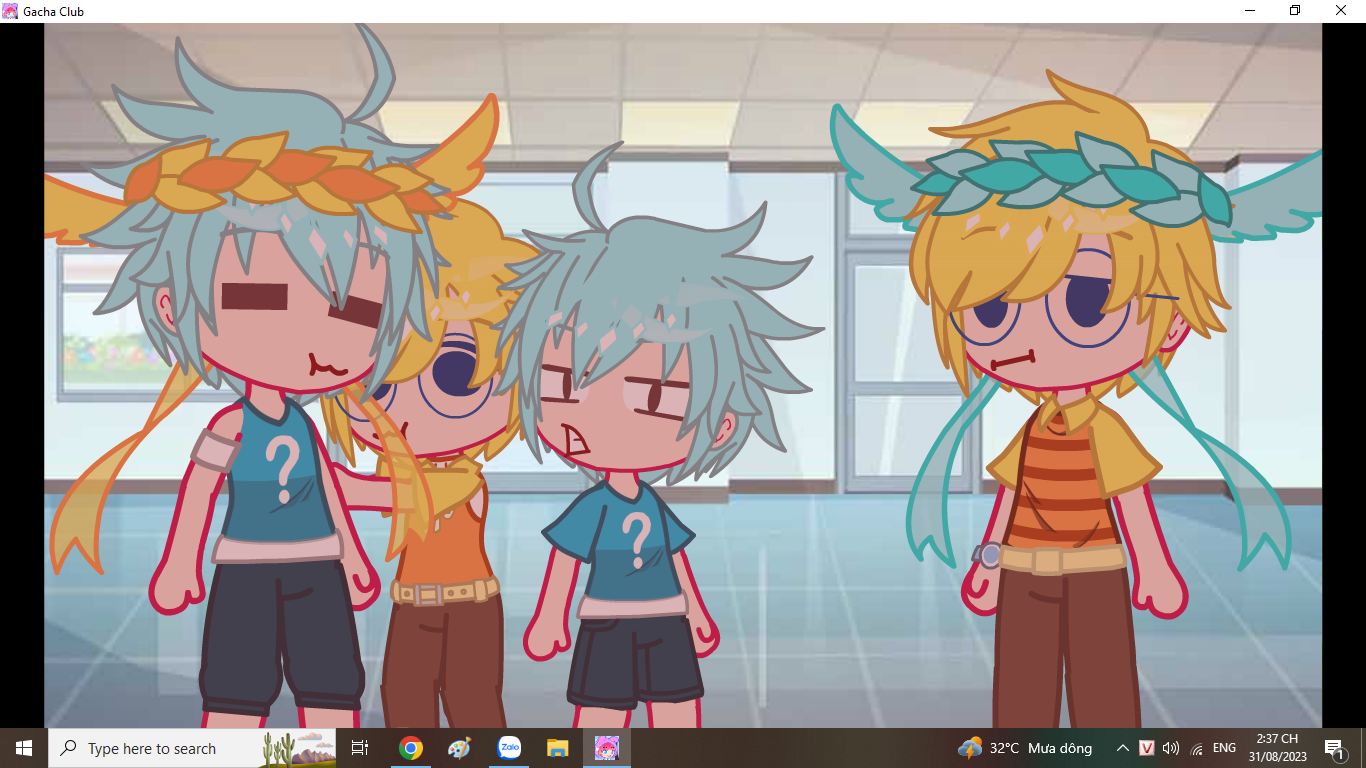The width and height of the screenshot is (1366, 768).
Task: Click the Gacha Club title bar icon
Action: [10, 11]
